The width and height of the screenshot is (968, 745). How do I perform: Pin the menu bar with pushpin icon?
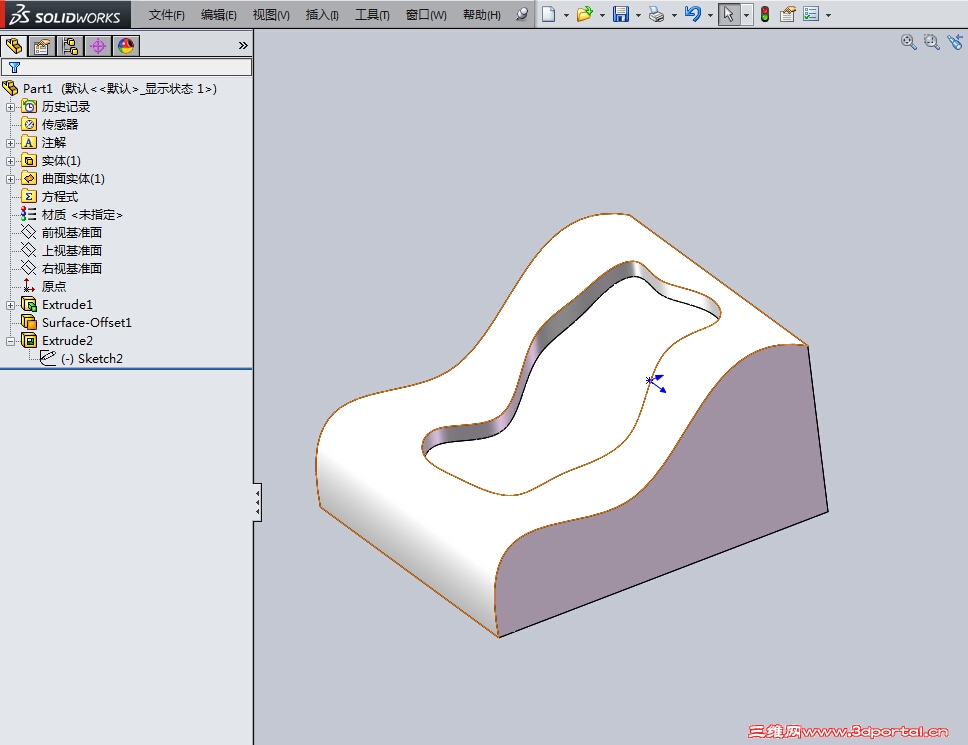(x=522, y=14)
